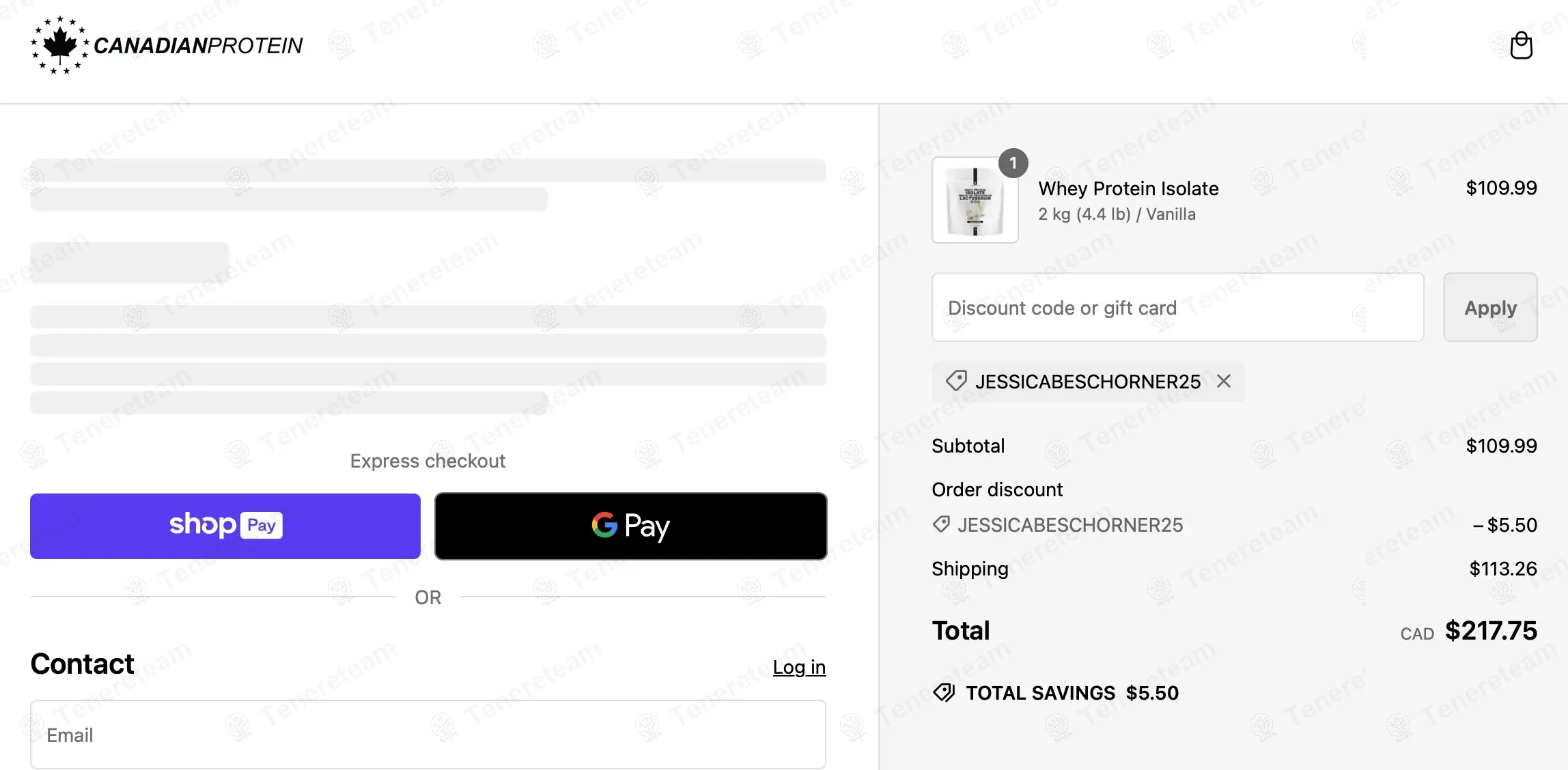Viewport: 1568px width, 770px height.
Task: Click the Total Savings tag icon
Action: click(944, 693)
